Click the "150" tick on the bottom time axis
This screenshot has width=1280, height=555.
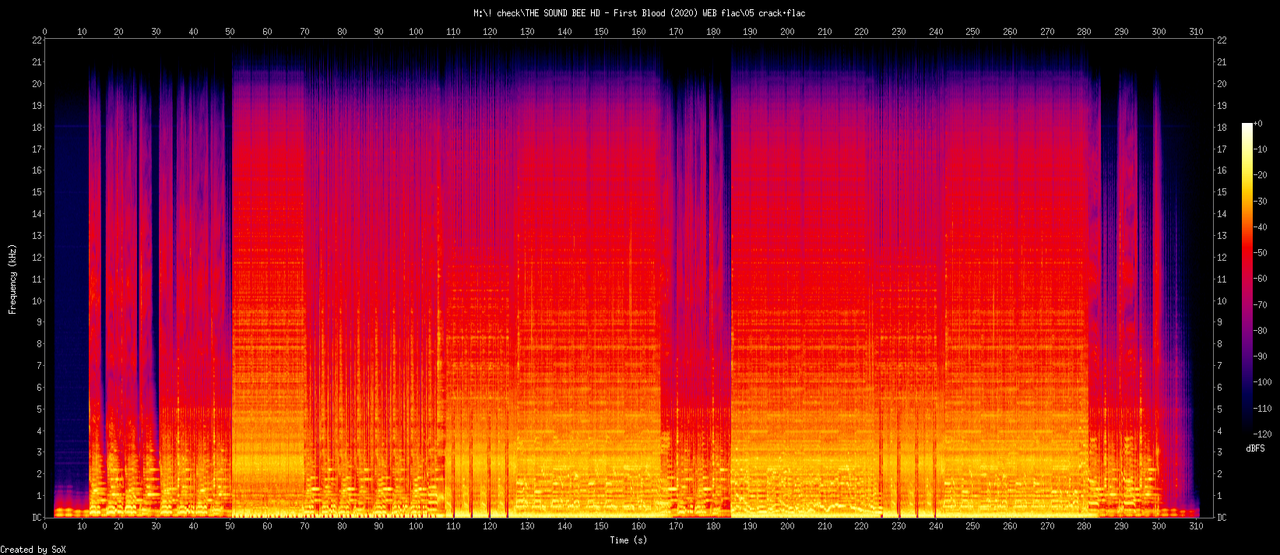tap(601, 526)
